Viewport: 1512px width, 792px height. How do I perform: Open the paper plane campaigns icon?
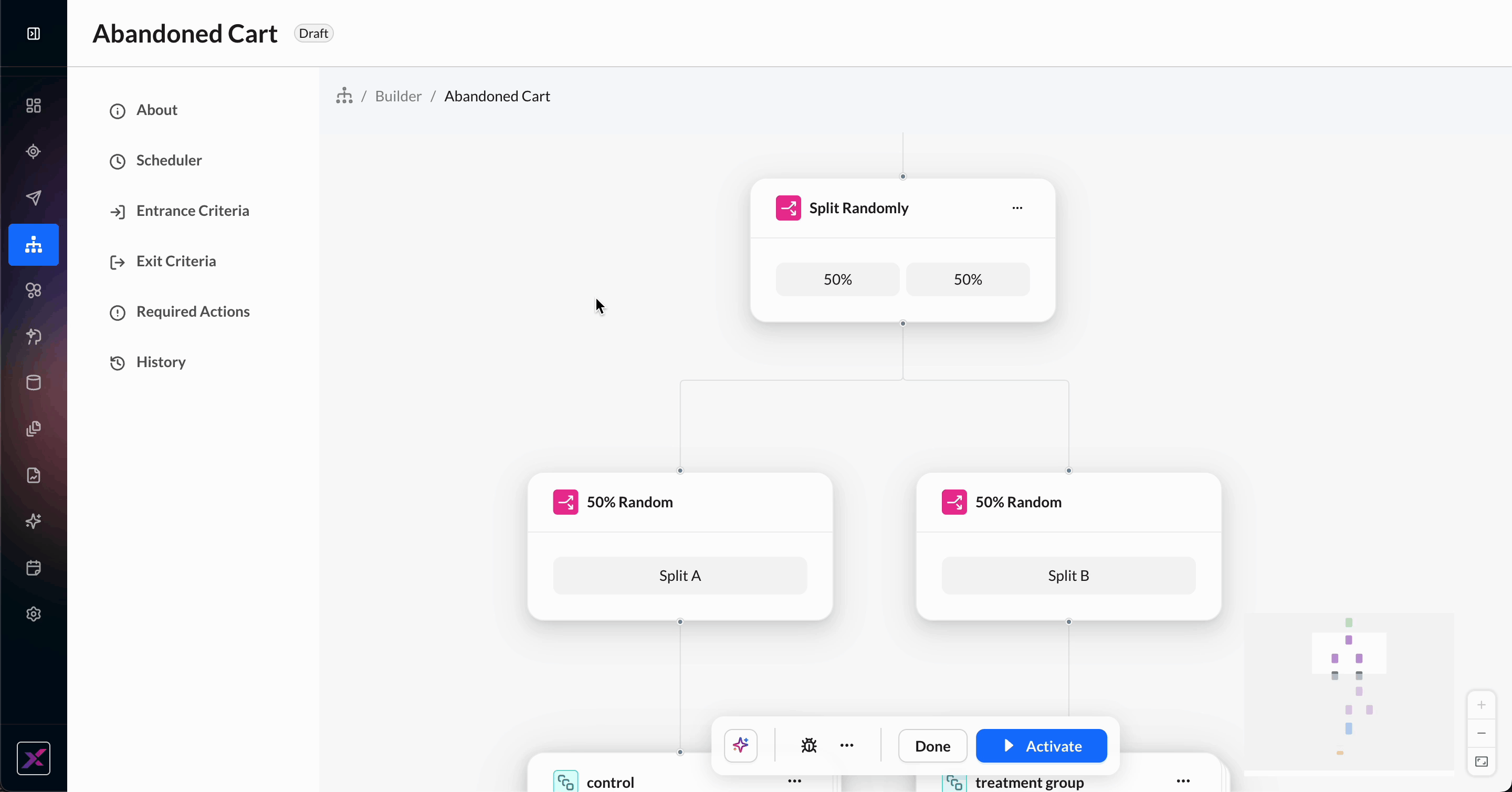click(x=34, y=198)
